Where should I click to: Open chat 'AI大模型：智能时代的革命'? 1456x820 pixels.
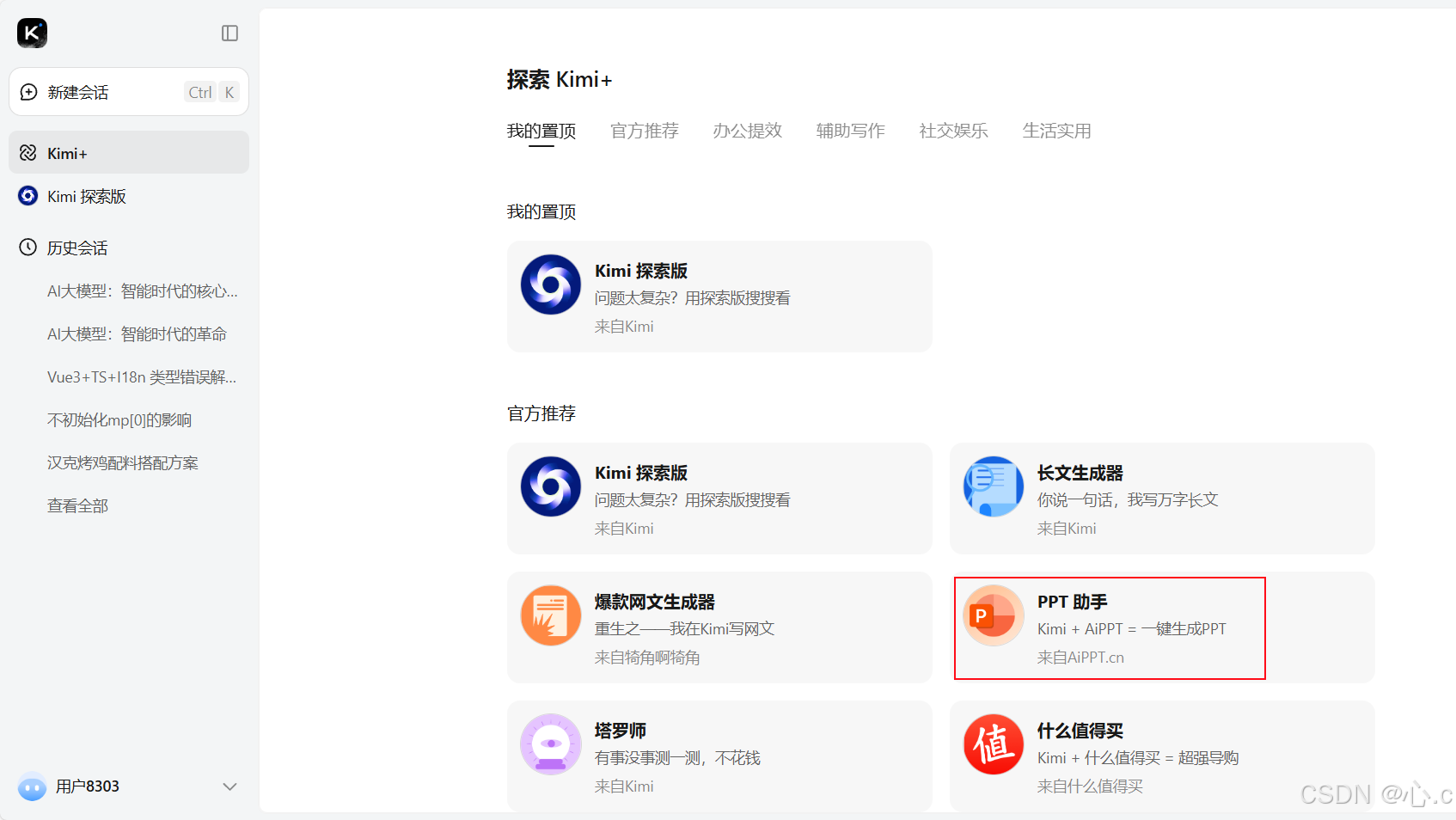point(138,334)
